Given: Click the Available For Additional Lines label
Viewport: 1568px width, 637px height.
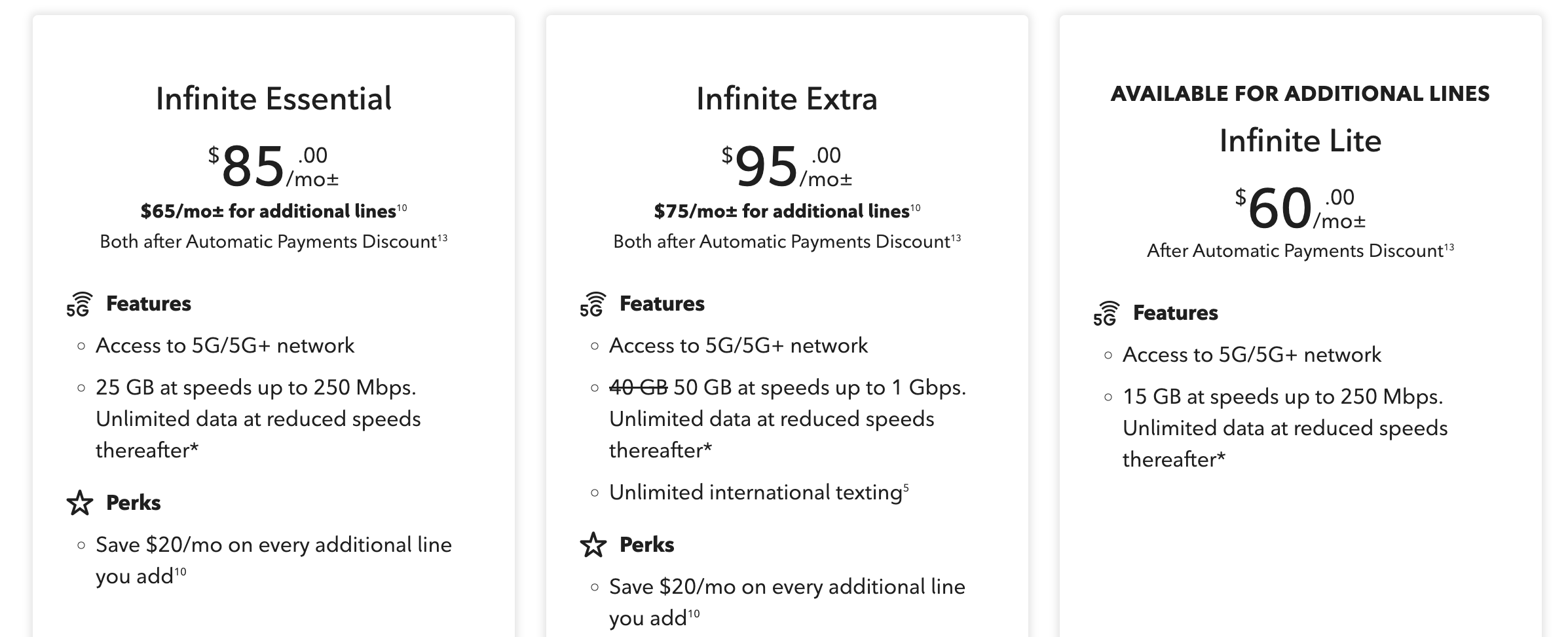Looking at the screenshot, I should point(1300,94).
